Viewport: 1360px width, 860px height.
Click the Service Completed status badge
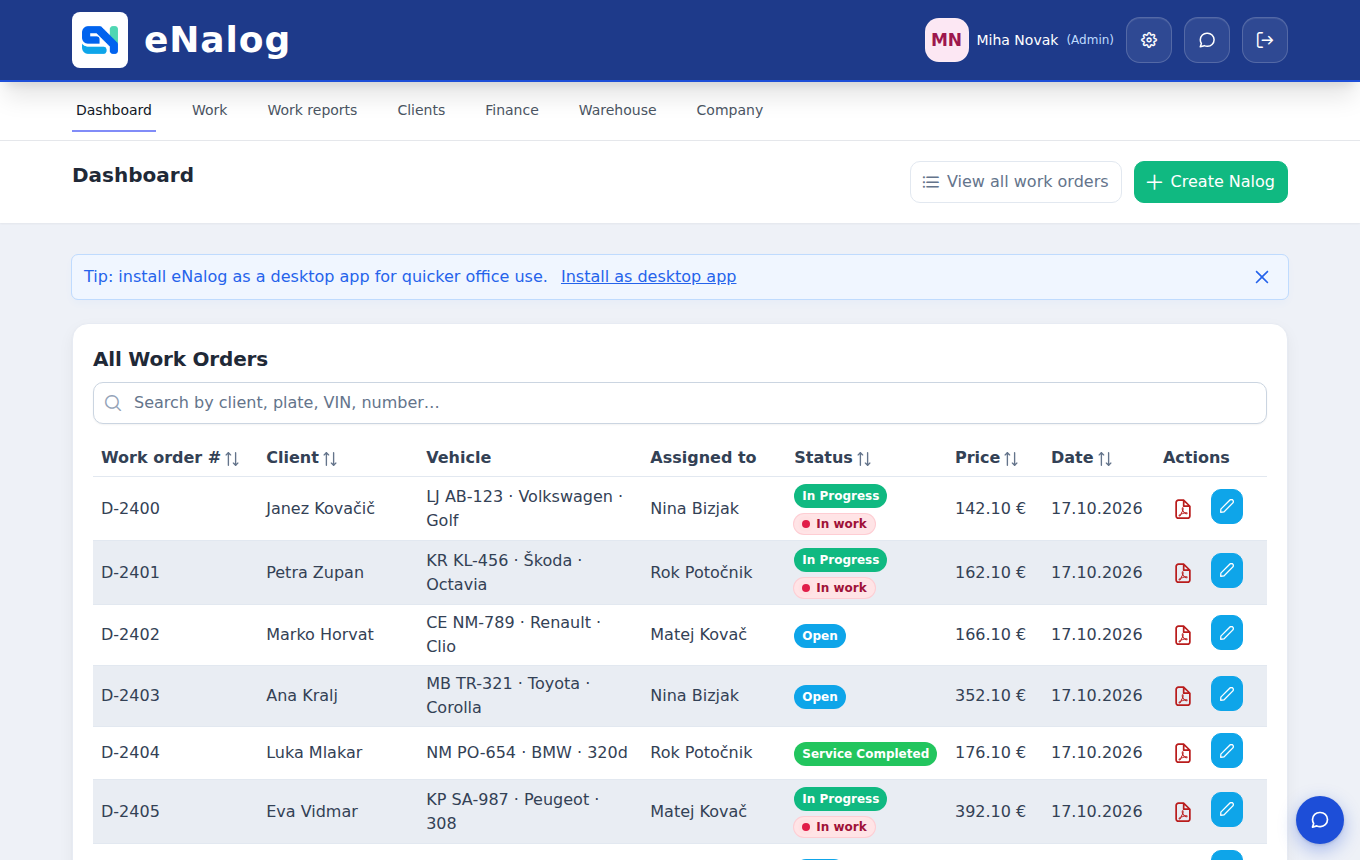(865, 754)
